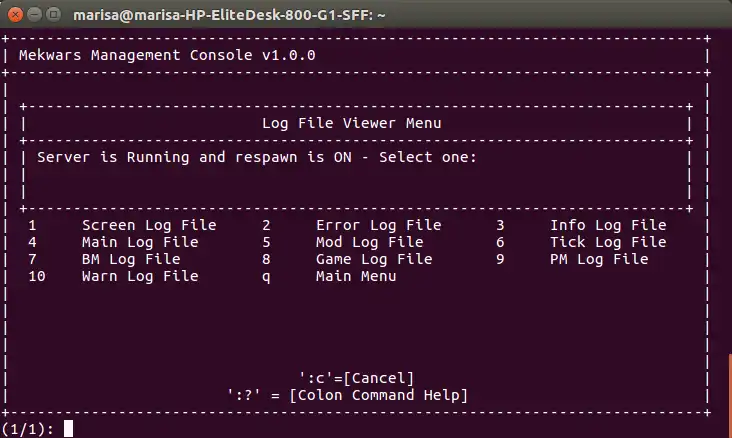This screenshot has width=732, height=438.
Task: Open BM Log File entry
Action: click(x=131, y=259)
